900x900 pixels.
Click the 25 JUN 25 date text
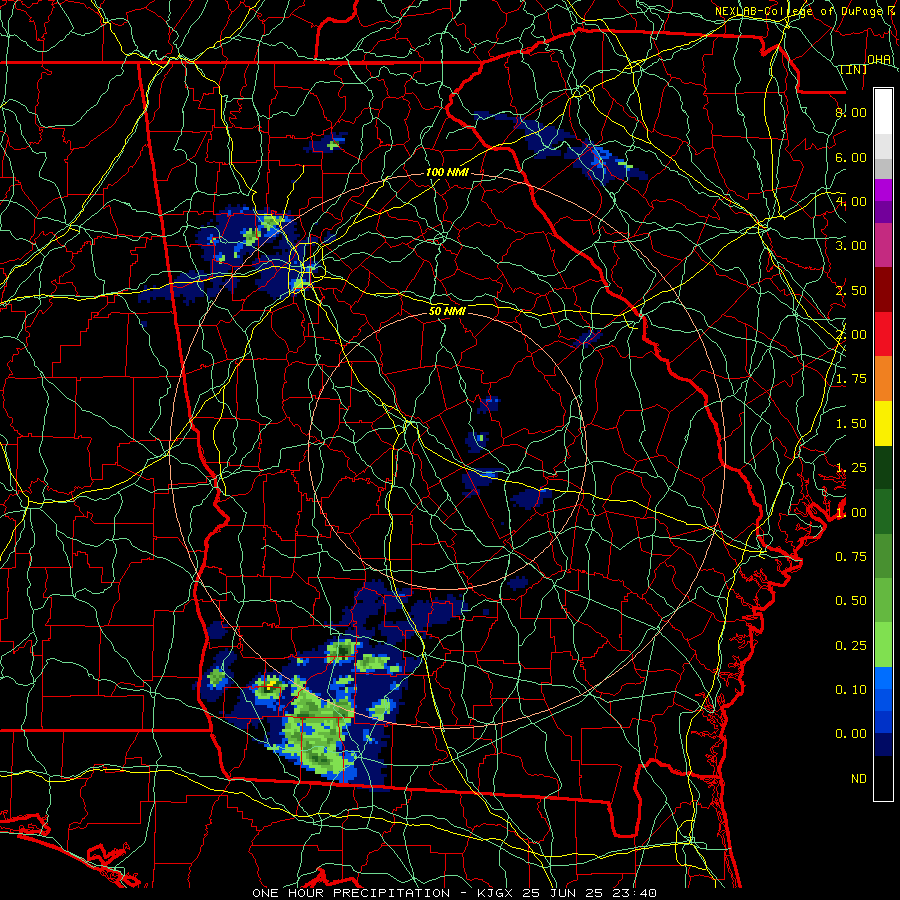[x=562, y=893]
